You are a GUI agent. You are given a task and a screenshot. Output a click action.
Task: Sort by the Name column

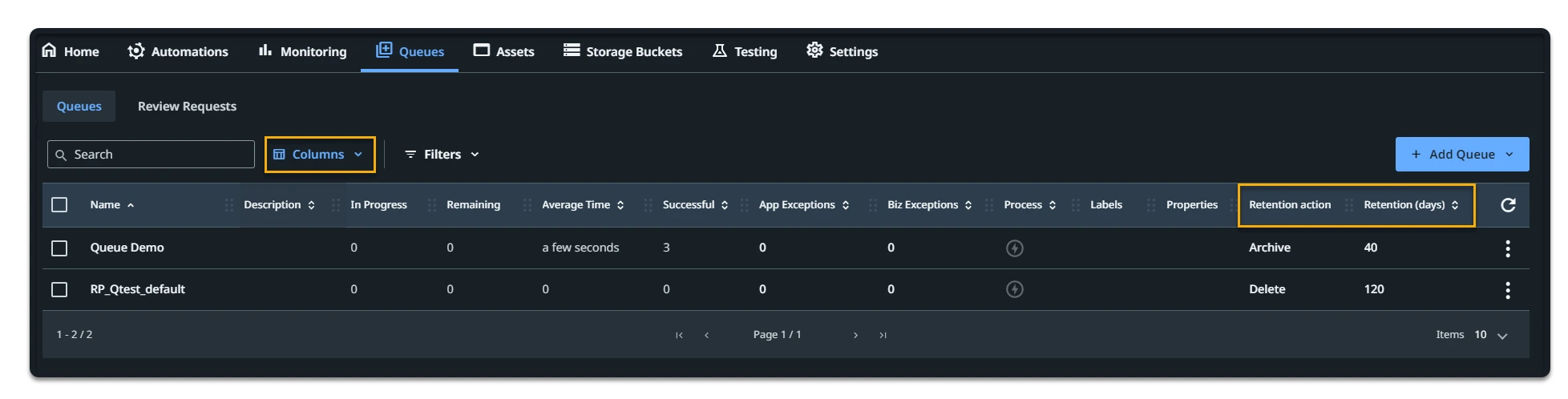pos(112,205)
